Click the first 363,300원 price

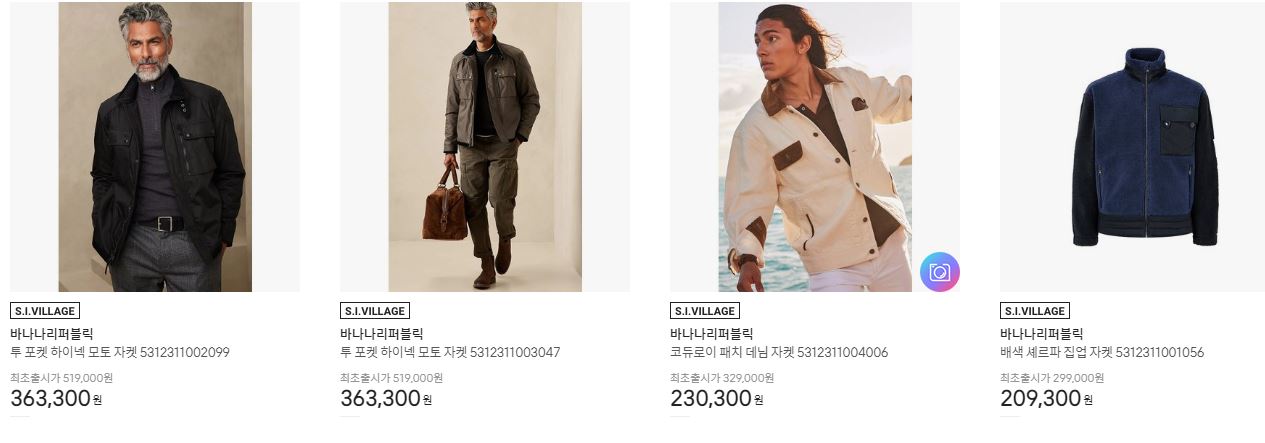pos(56,398)
